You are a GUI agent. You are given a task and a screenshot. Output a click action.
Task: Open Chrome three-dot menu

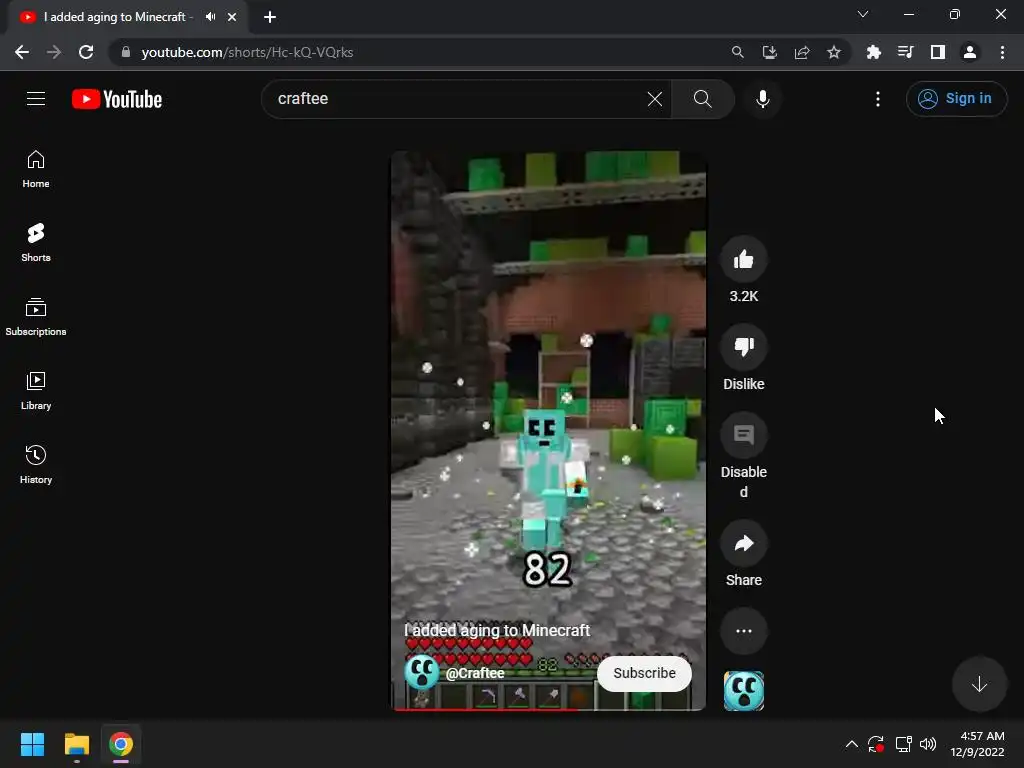click(x=1002, y=52)
